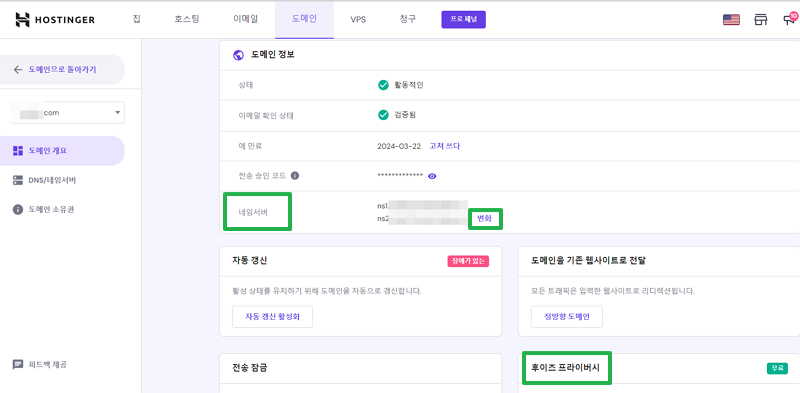Go to the 청구 tab

click(x=408, y=19)
